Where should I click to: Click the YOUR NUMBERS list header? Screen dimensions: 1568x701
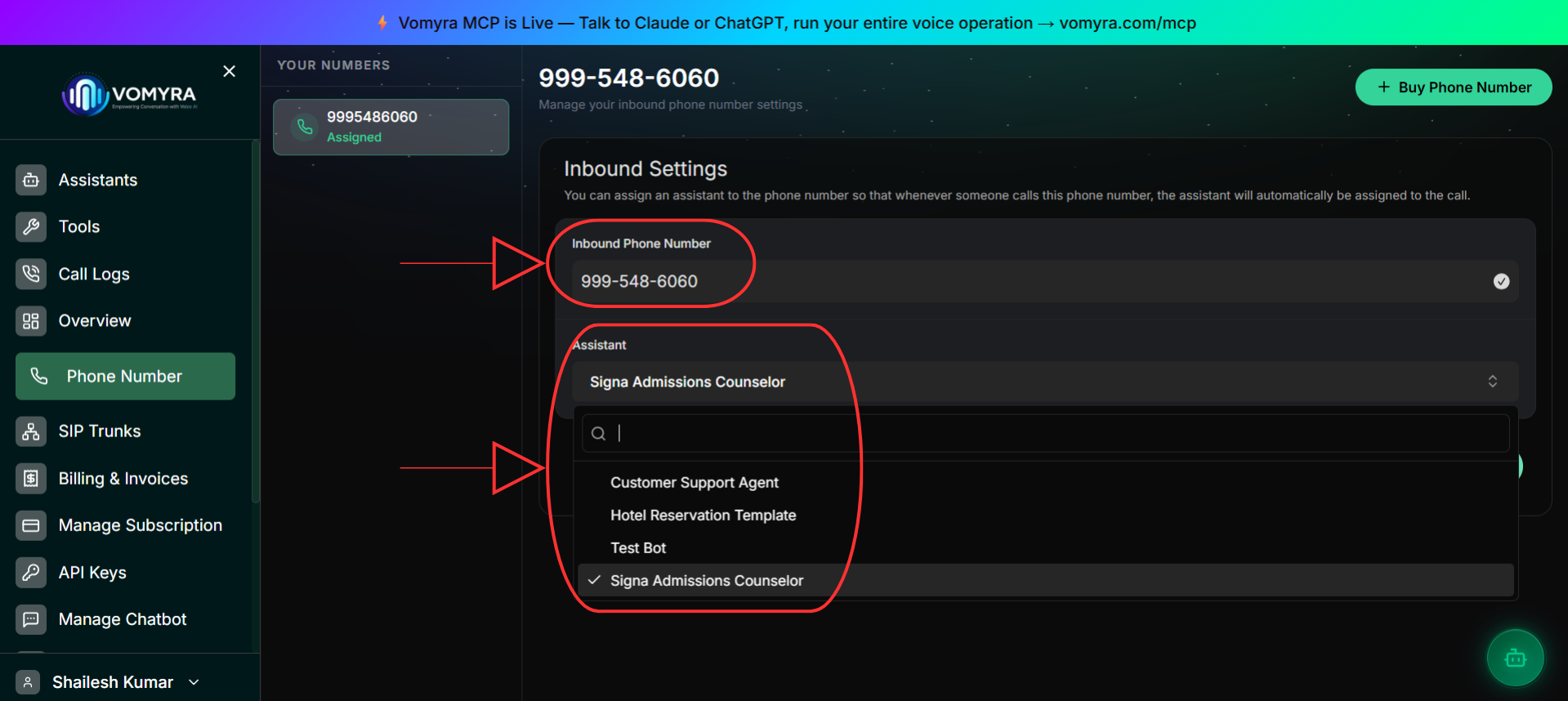[x=333, y=65]
